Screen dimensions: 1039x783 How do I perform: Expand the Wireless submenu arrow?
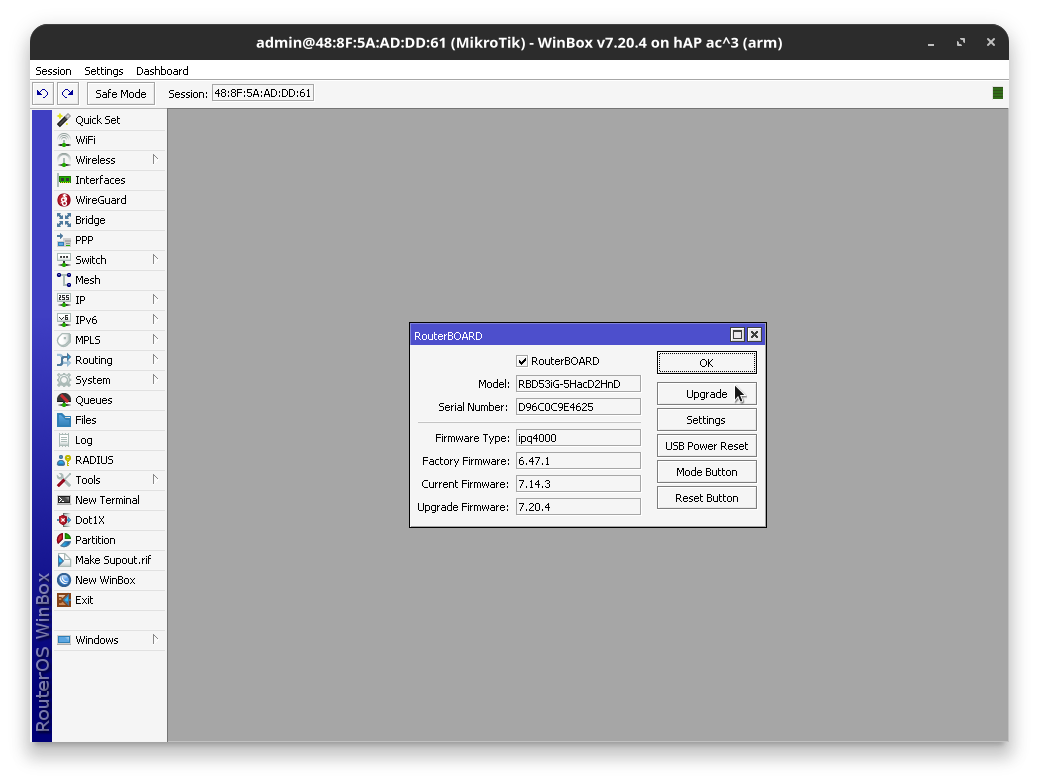[155, 160]
